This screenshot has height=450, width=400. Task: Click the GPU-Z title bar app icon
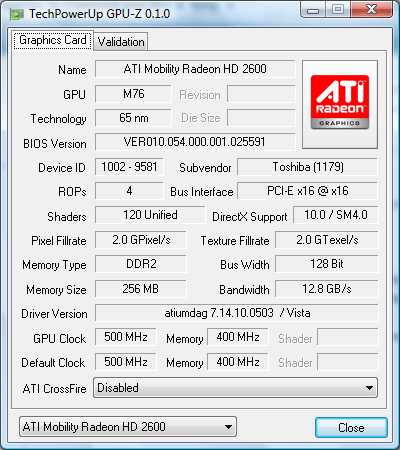(17, 14)
